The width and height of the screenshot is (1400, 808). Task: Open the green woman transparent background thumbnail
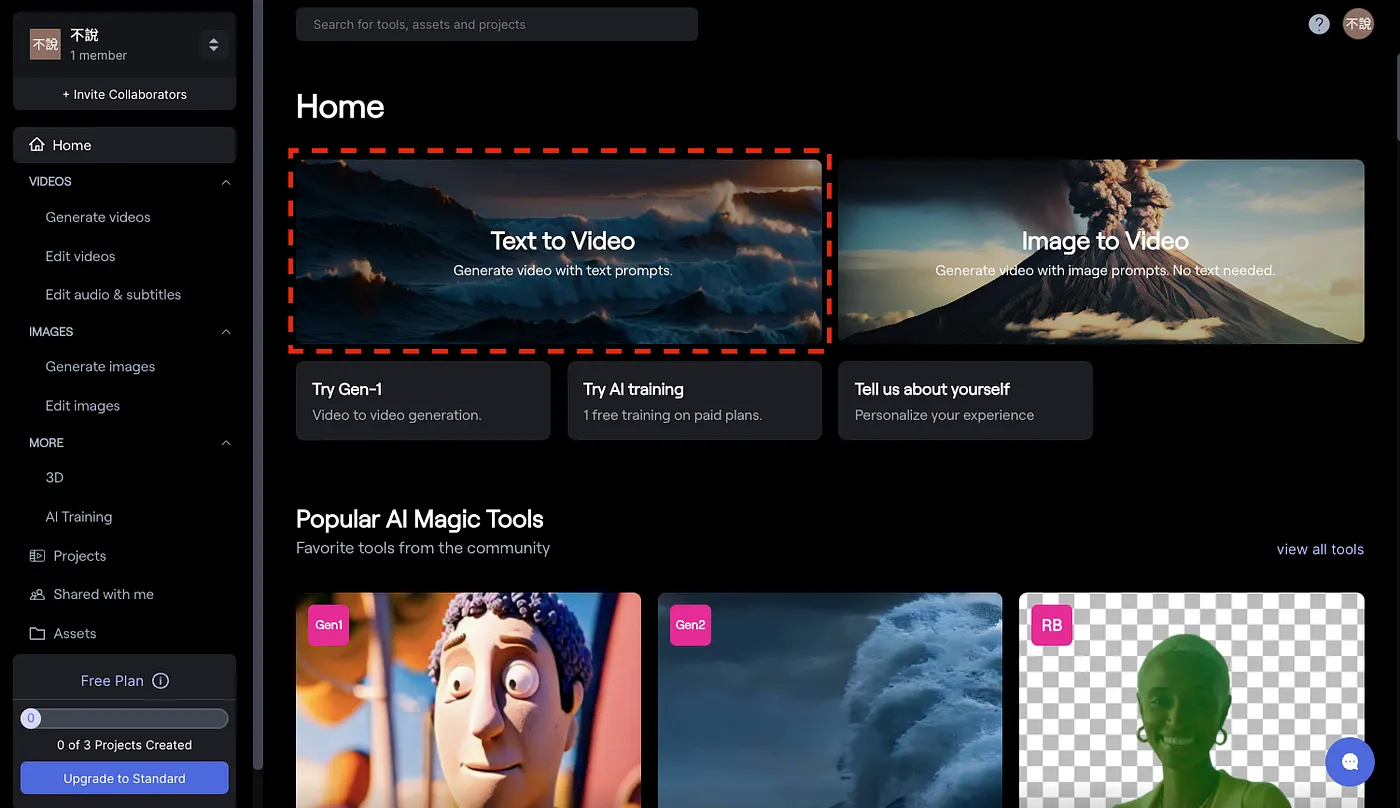coord(1192,700)
